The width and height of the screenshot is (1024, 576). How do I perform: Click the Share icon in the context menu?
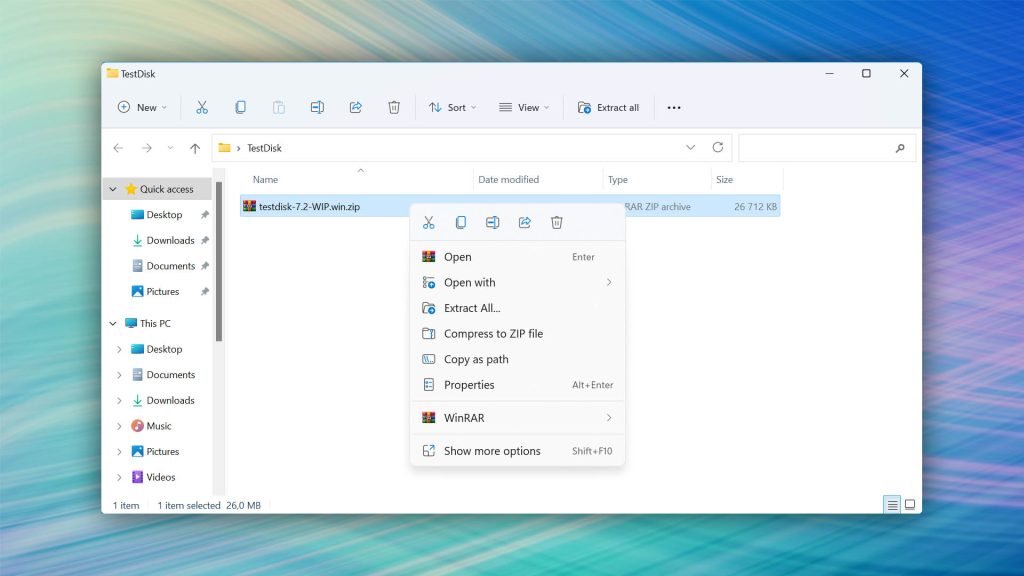(524, 223)
